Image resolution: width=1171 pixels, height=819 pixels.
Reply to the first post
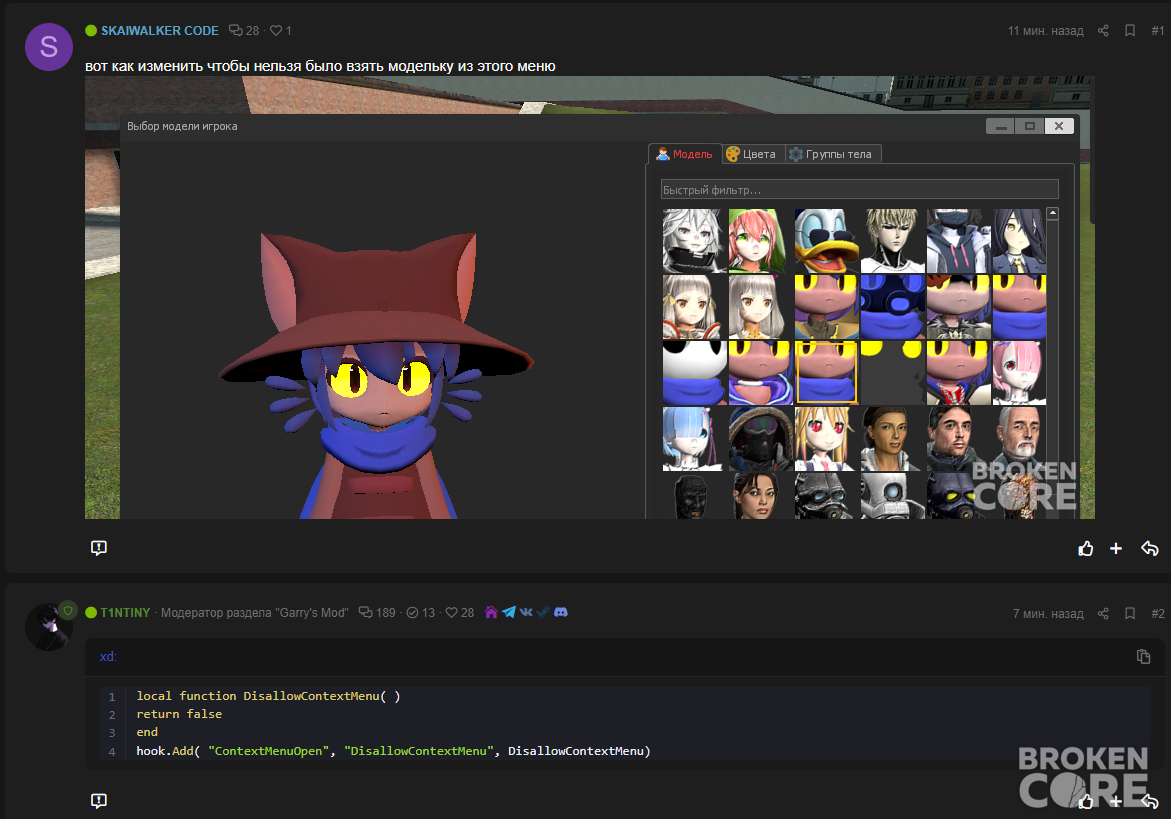point(1149,549)
